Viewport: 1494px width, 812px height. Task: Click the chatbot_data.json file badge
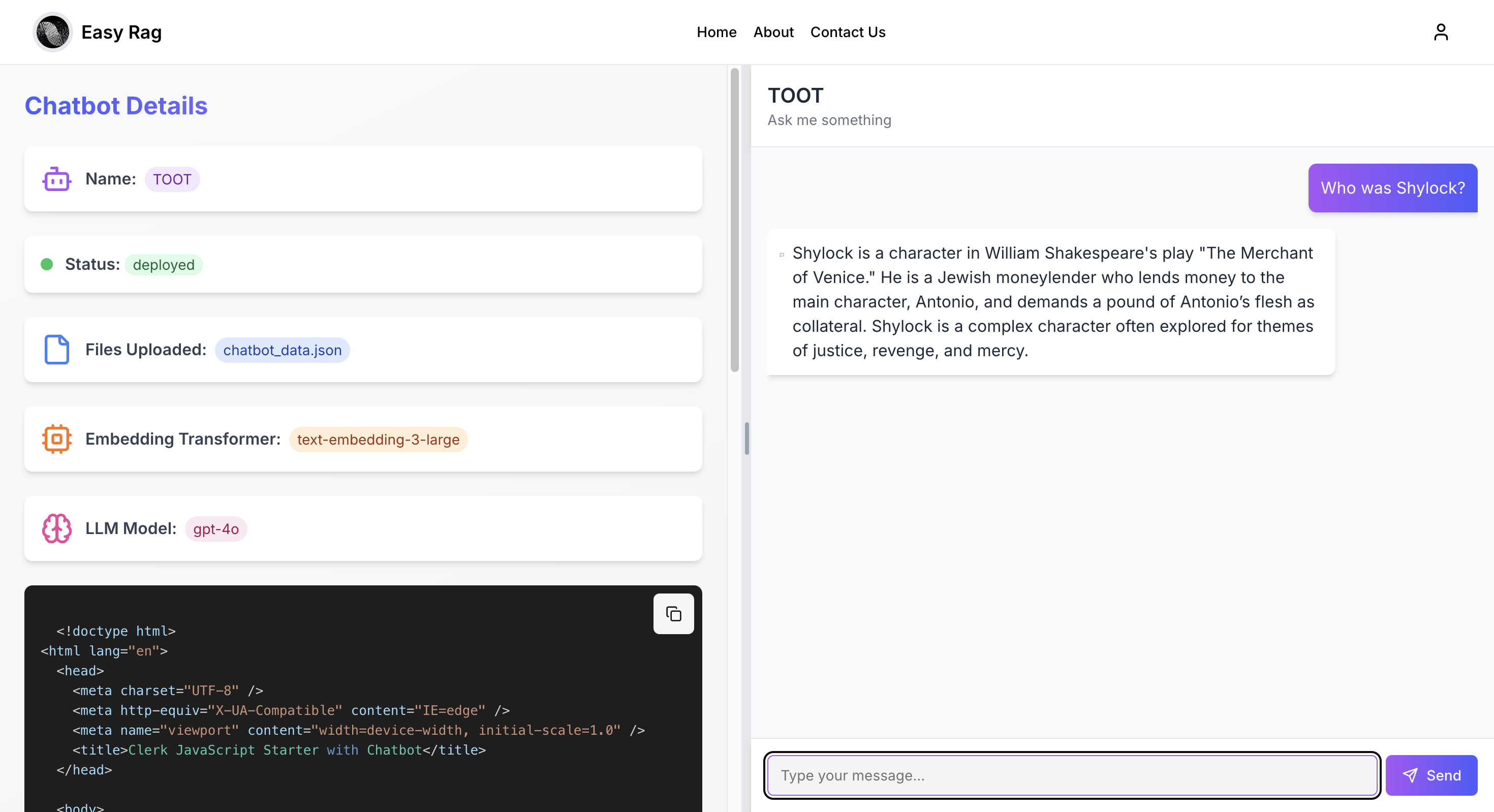tap(283, 350)
